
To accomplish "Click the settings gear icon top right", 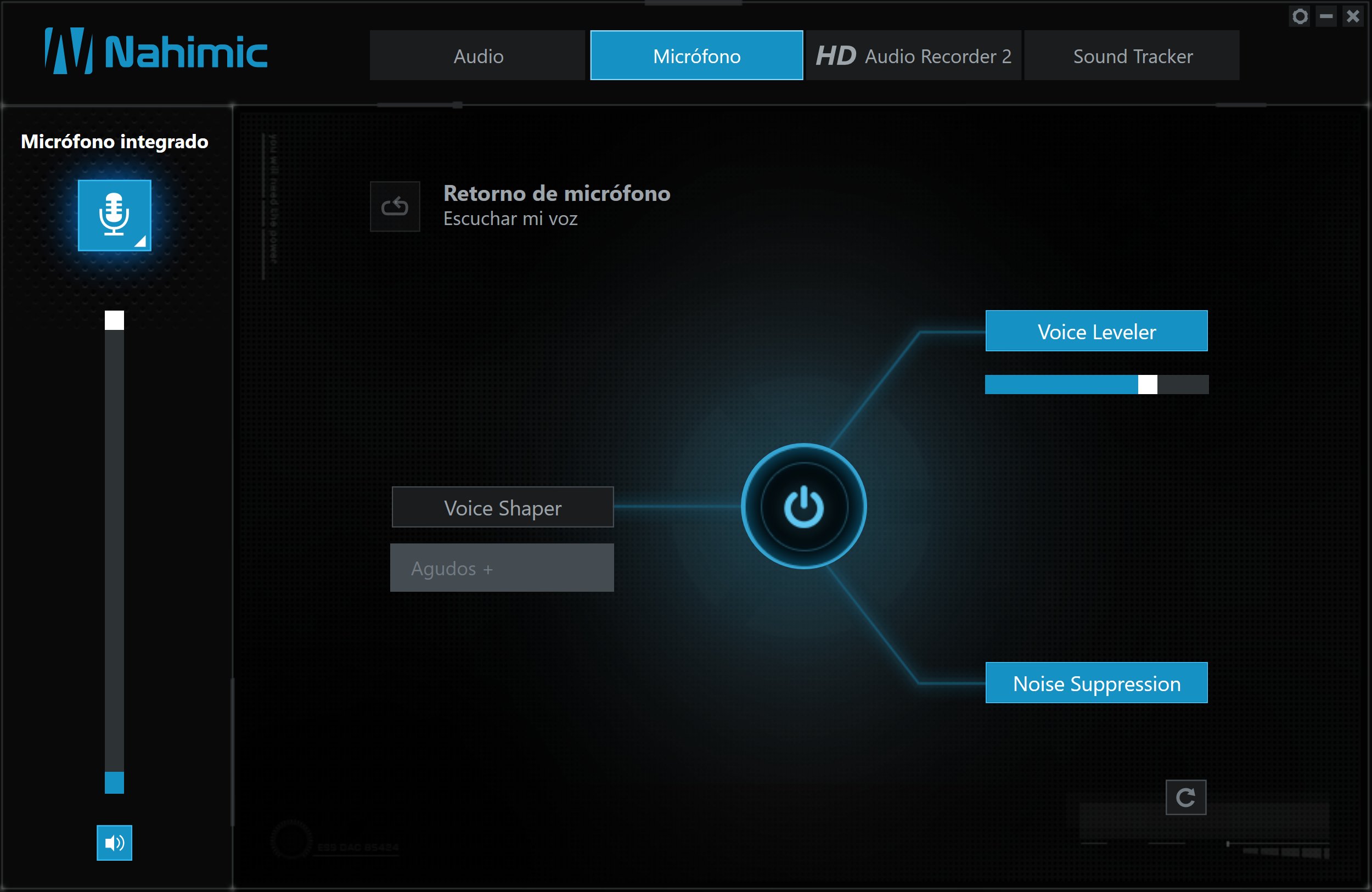I will tap(1300, 14).
